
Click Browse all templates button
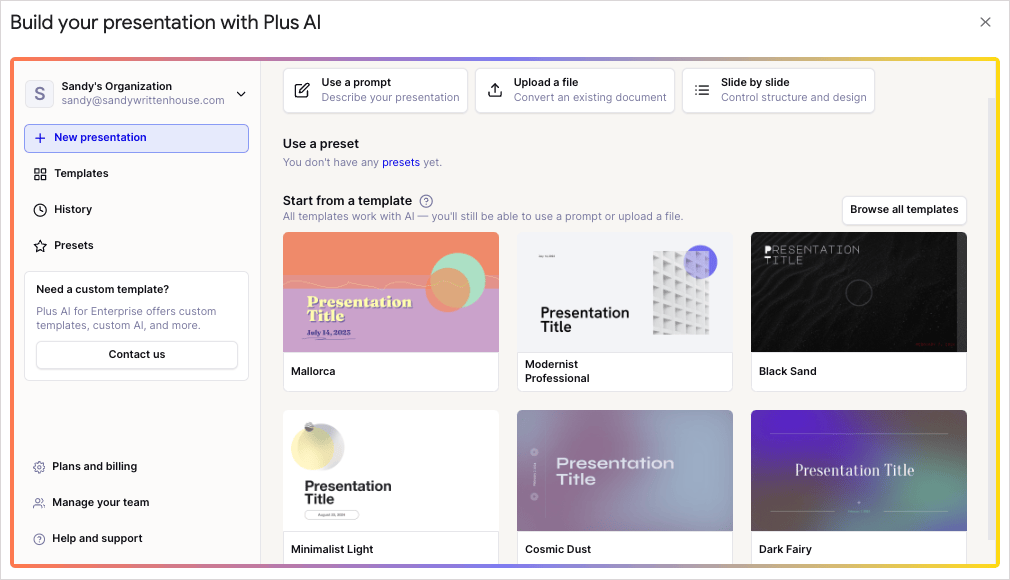(904, 210)
